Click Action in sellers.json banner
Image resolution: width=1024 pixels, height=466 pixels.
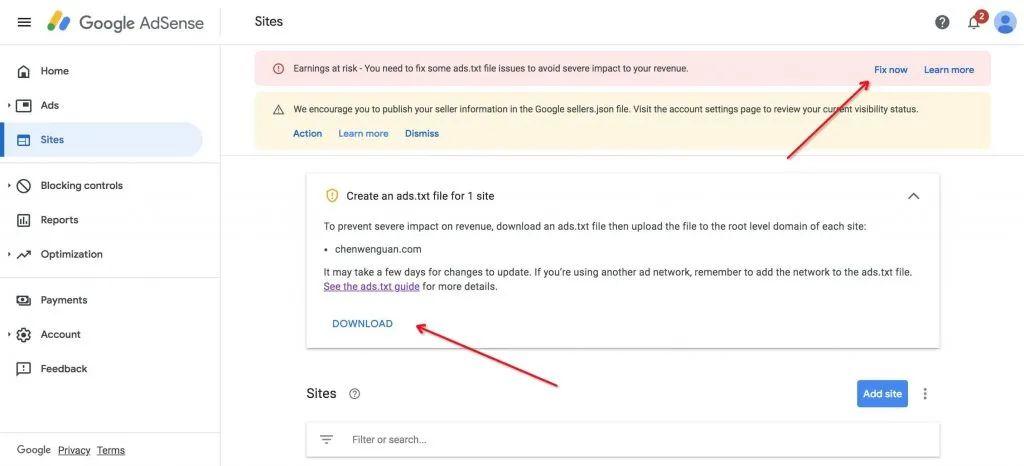tap(308, 134)
